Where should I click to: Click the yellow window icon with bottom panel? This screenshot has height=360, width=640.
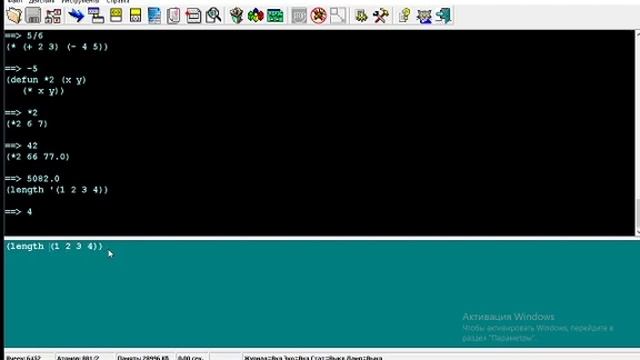[135, 16]
